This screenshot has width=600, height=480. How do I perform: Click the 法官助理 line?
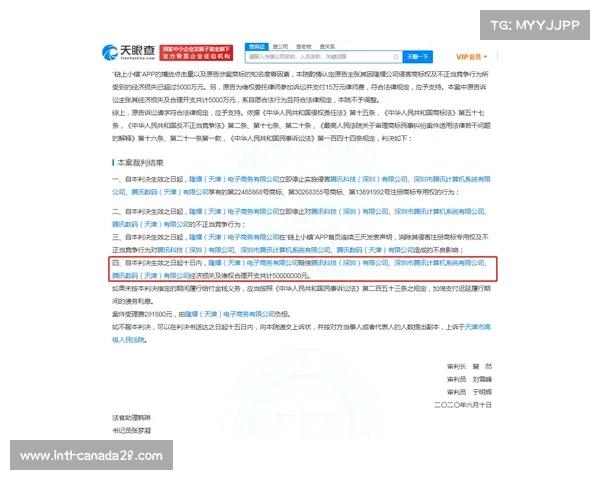coord(131,418)
